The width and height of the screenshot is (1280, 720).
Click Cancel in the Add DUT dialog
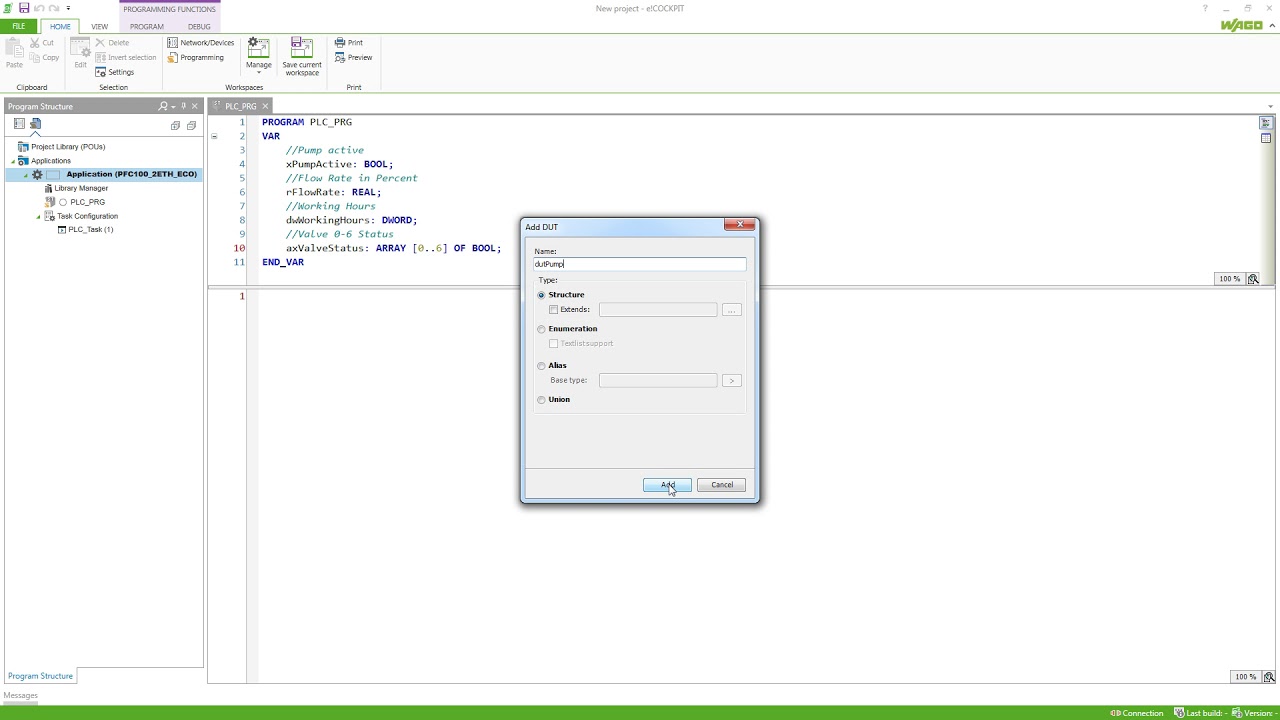click(722, 485)
